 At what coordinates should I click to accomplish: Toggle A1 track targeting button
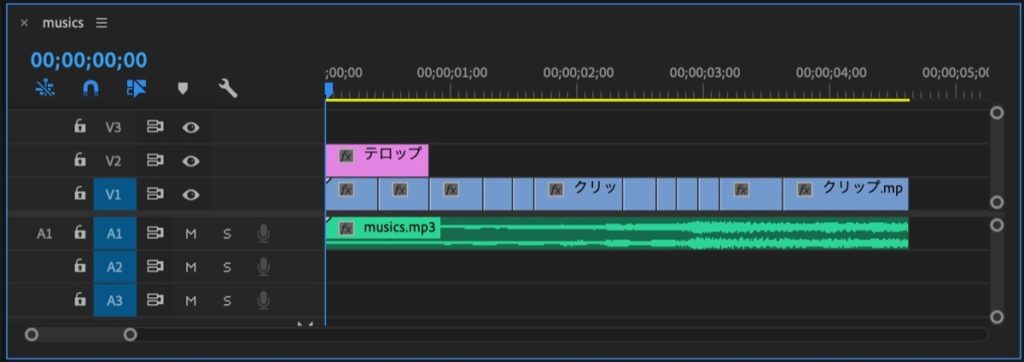114,233
